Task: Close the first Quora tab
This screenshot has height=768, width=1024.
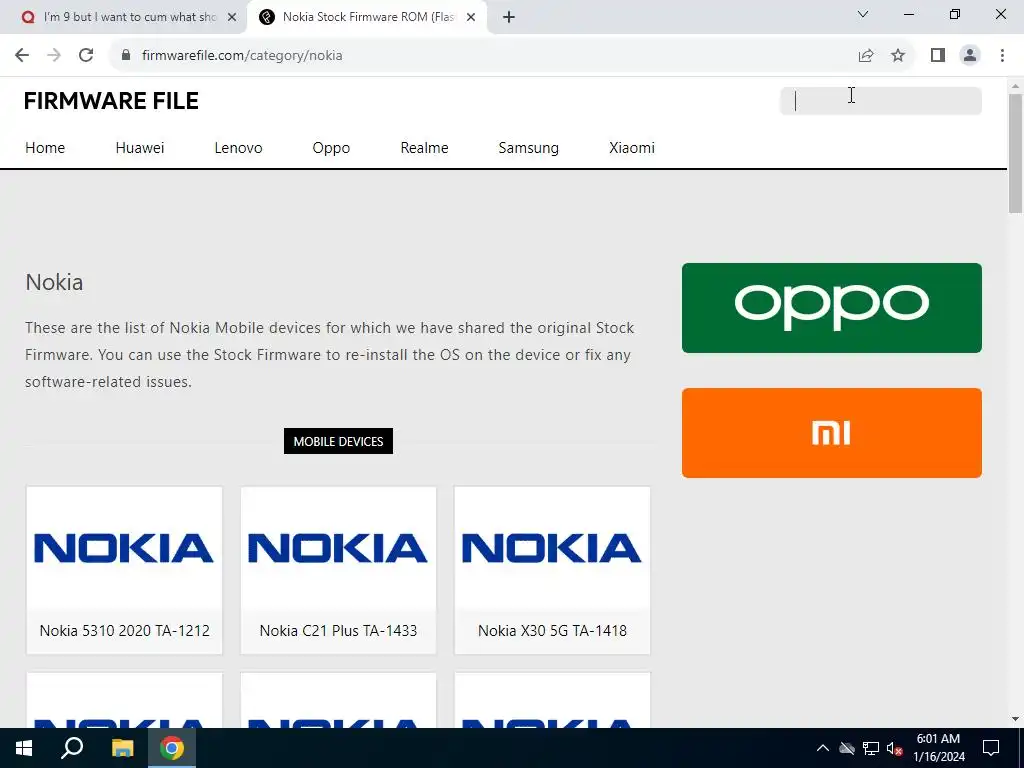Action: 232,18
